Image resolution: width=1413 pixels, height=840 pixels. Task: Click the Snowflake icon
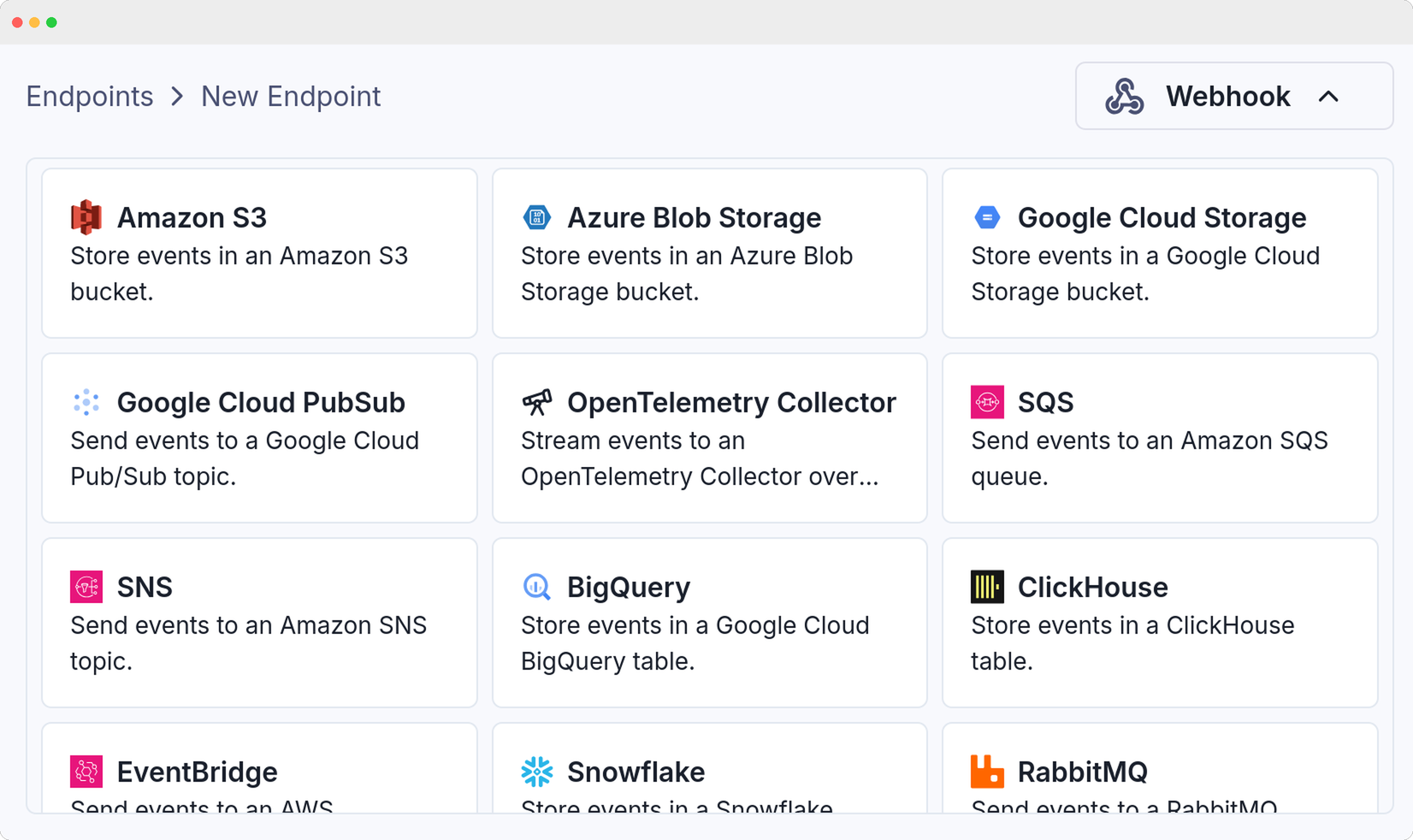pyautogui.click(x=536, y=772)
